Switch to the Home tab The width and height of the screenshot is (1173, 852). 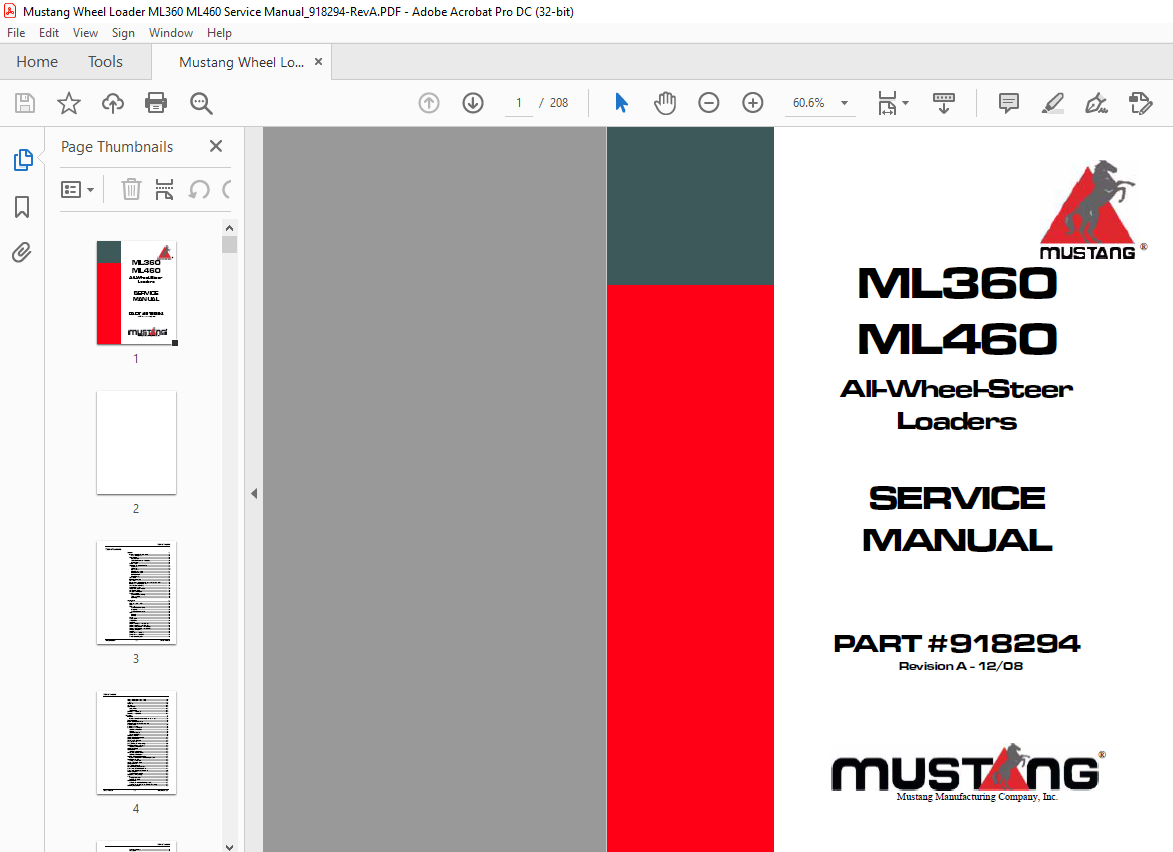point(37,61)
